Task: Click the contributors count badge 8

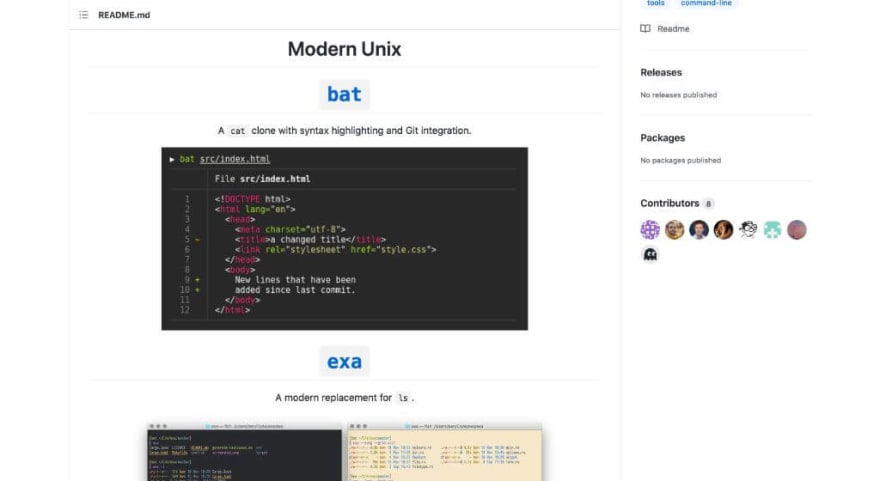Action: coord(708,204)
